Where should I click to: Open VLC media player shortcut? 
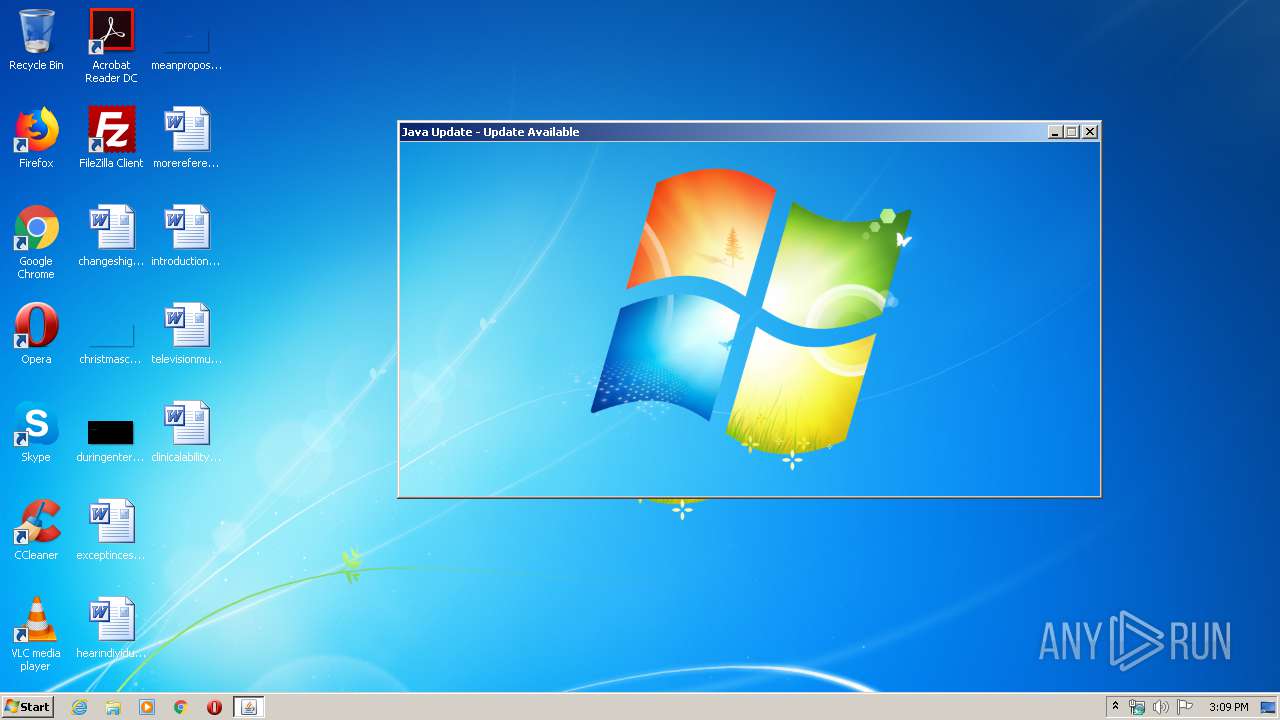pos(36,634)
